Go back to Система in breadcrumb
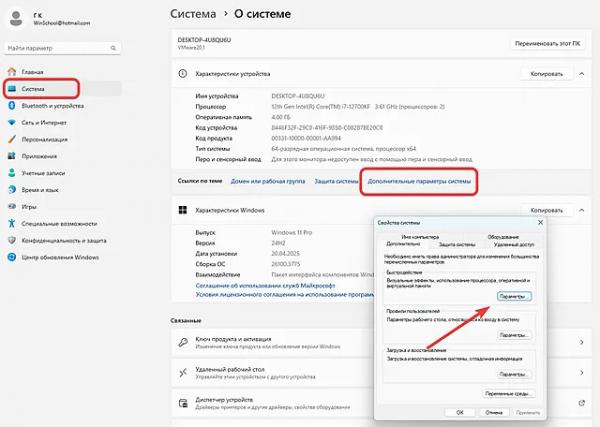Image resolution: width=600 pixels, height=427 pixels. [x=193, y=14]
